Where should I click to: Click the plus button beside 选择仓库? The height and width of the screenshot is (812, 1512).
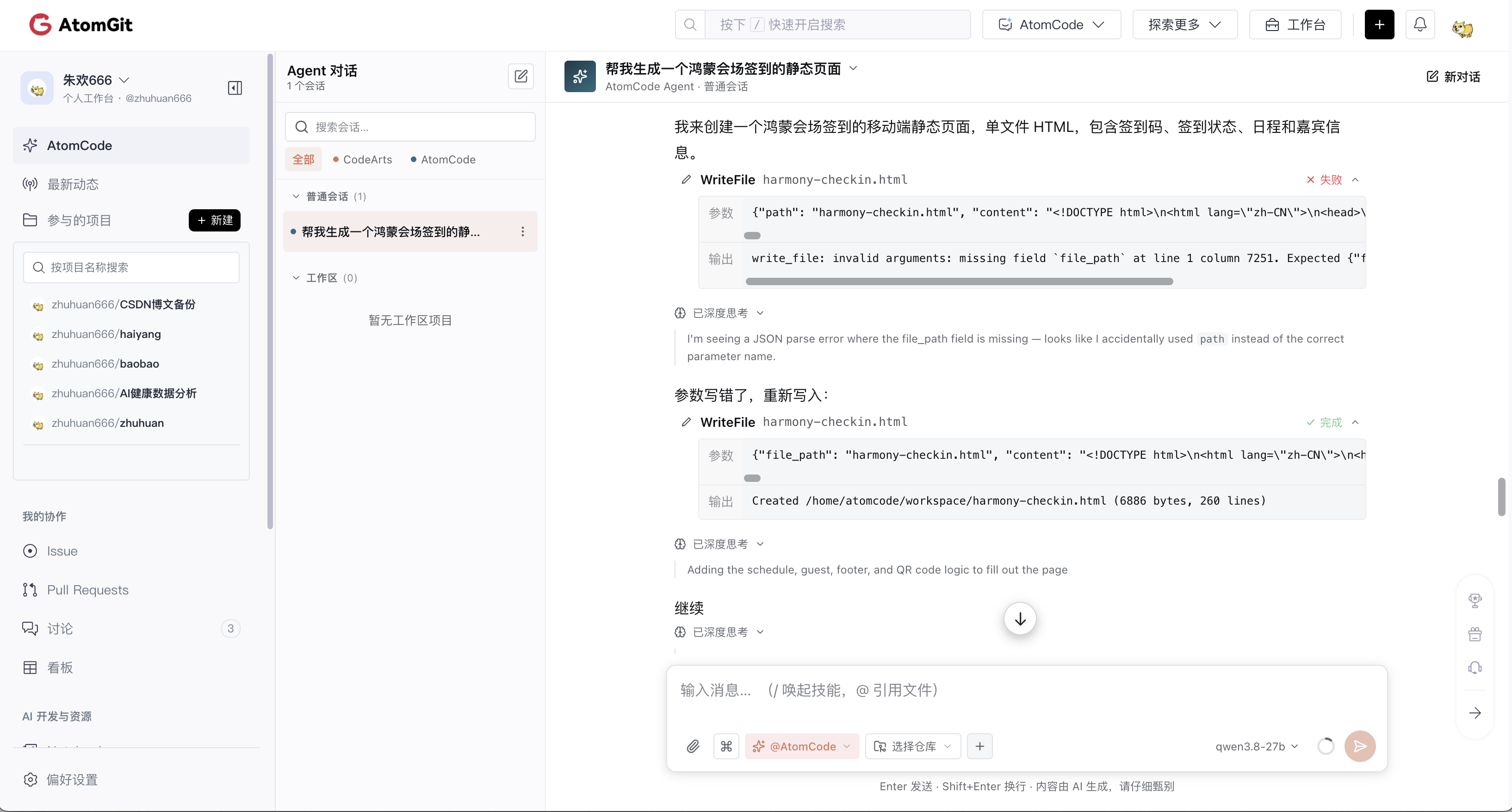click(x=979, y=746)
